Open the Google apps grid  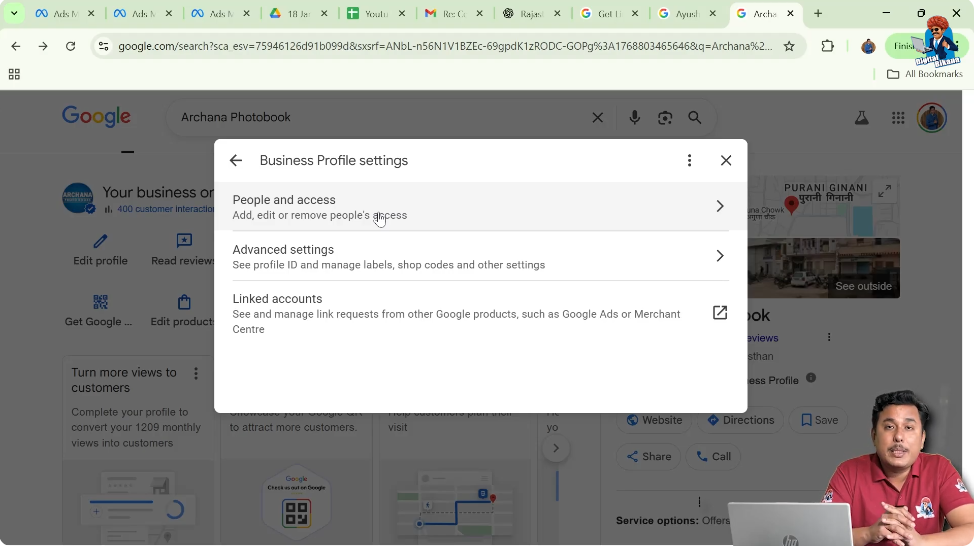tap(898, 117)
